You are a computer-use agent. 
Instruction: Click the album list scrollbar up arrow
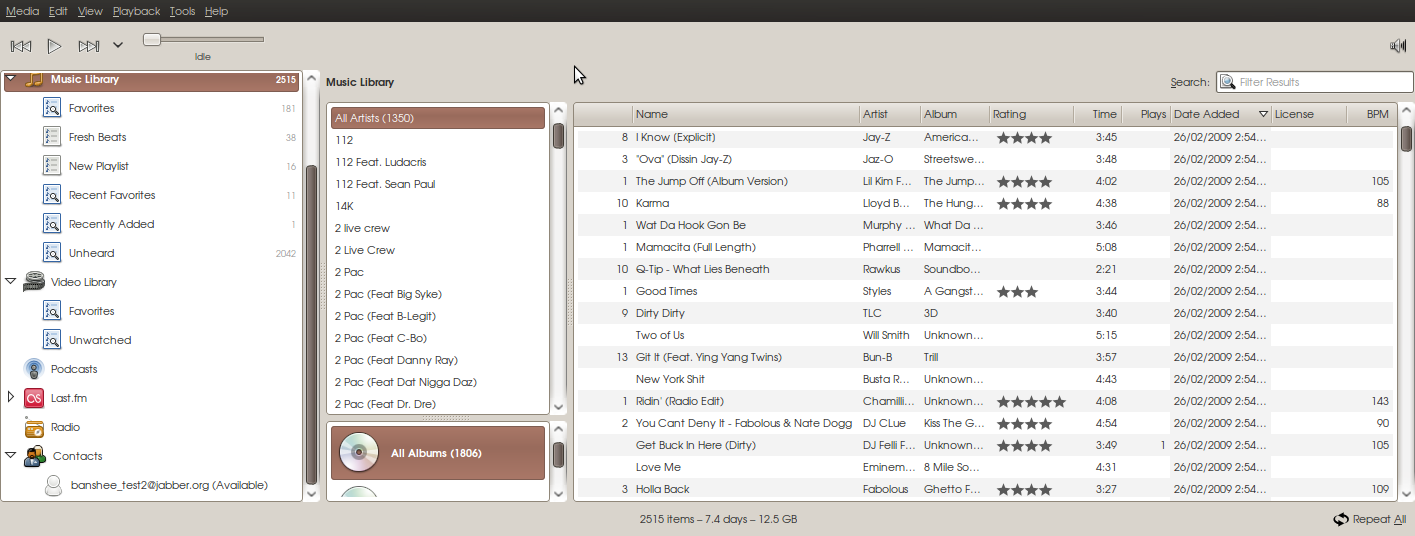559,429
